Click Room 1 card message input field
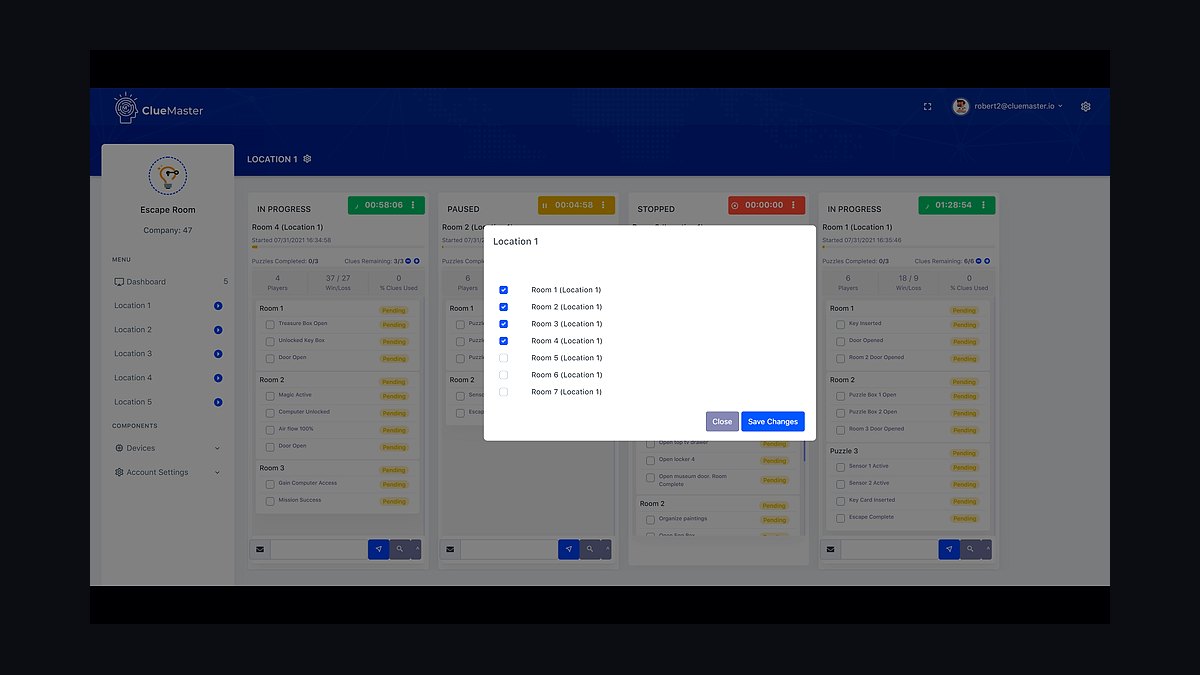Screen dimensions: 1200x675 890,549
